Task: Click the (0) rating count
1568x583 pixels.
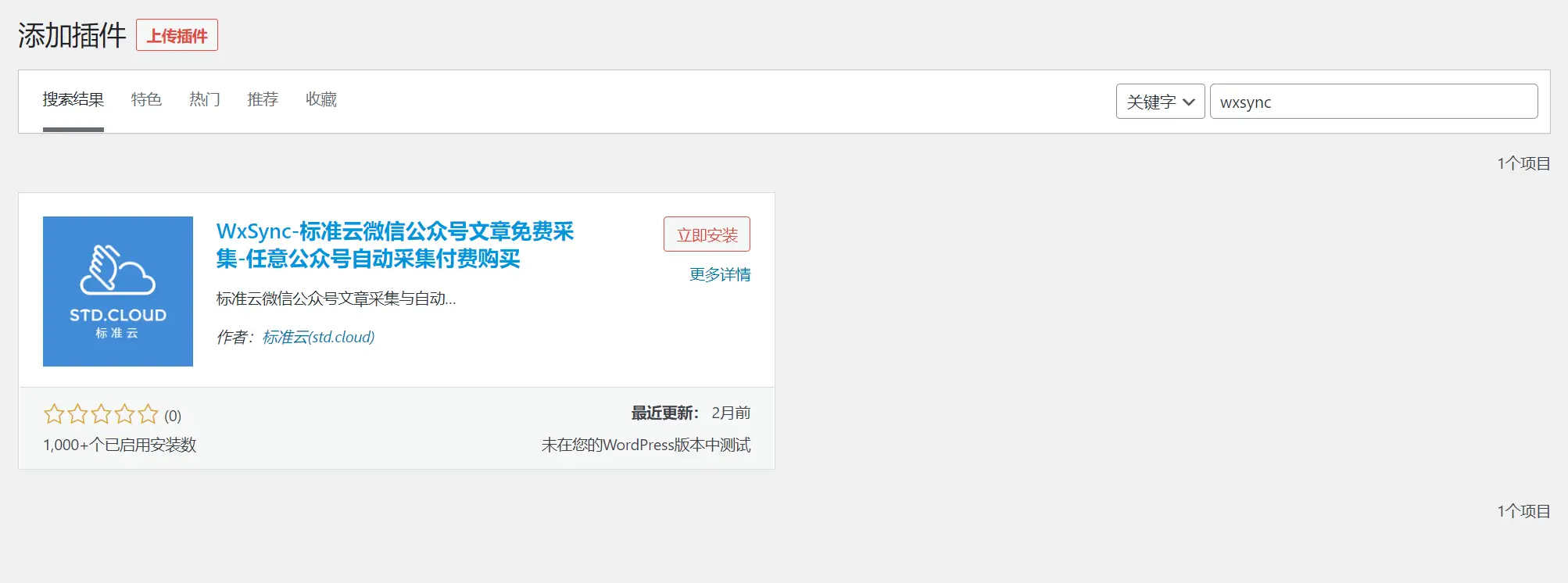Action: (x=173, y=416)
